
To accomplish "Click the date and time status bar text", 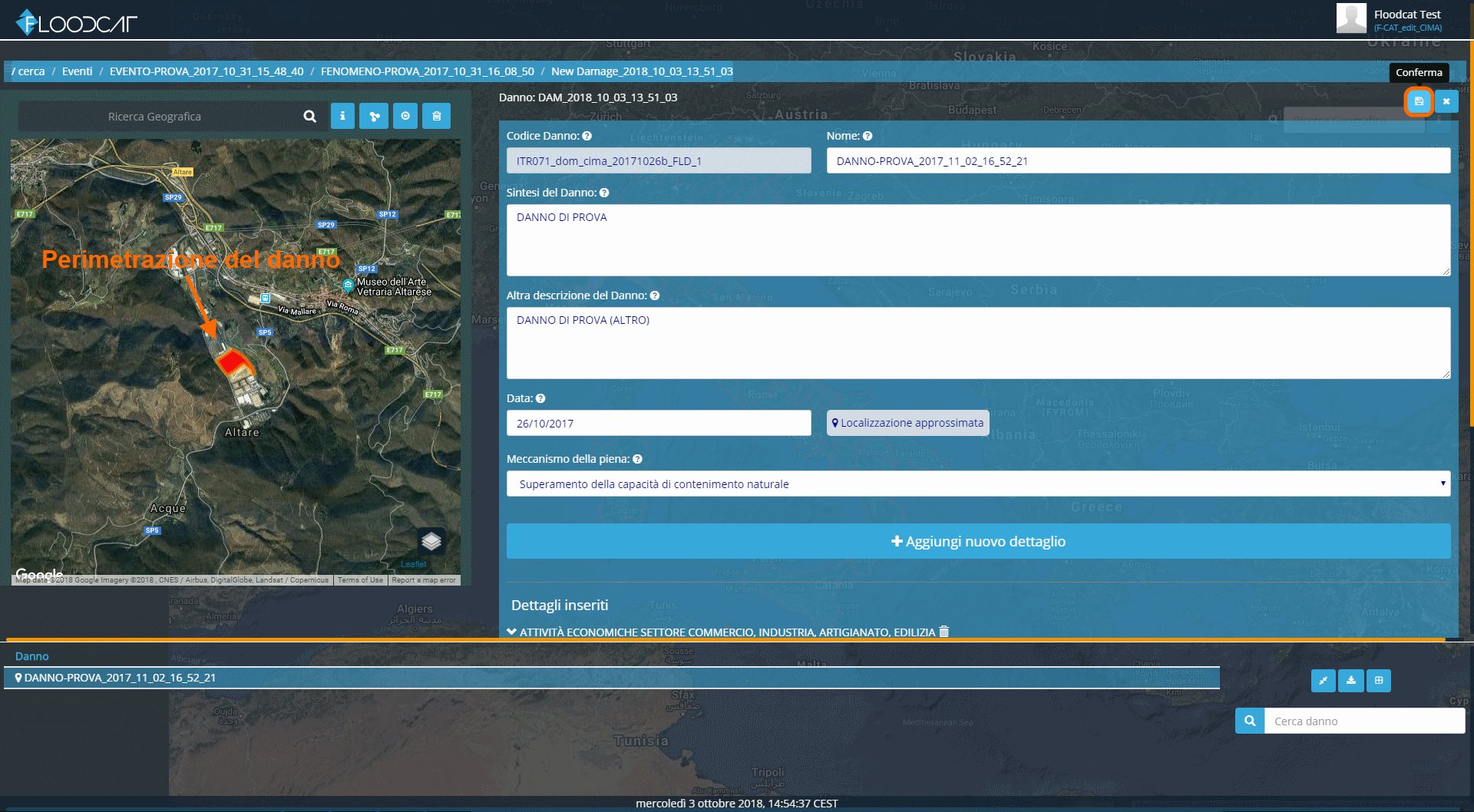I will (x=737, y=804).
